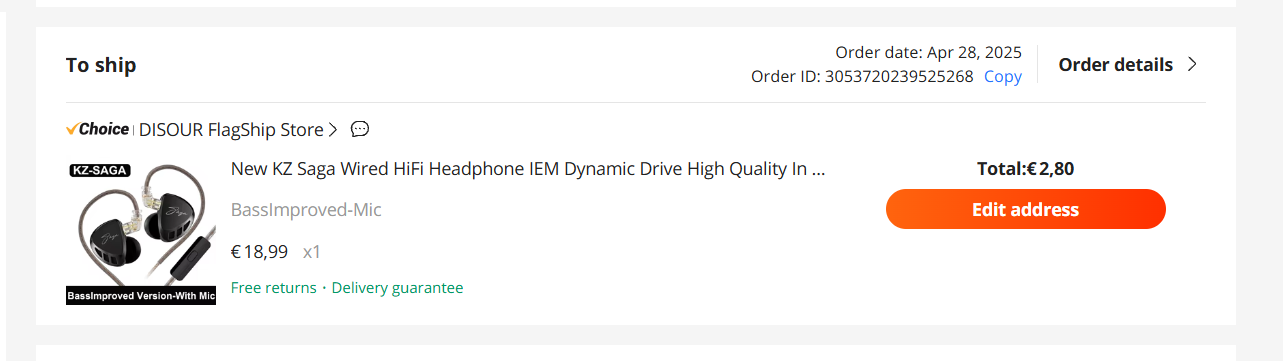The image size is (1283, 361).
Task: Click the Choice badge icon
Action: 97,129
